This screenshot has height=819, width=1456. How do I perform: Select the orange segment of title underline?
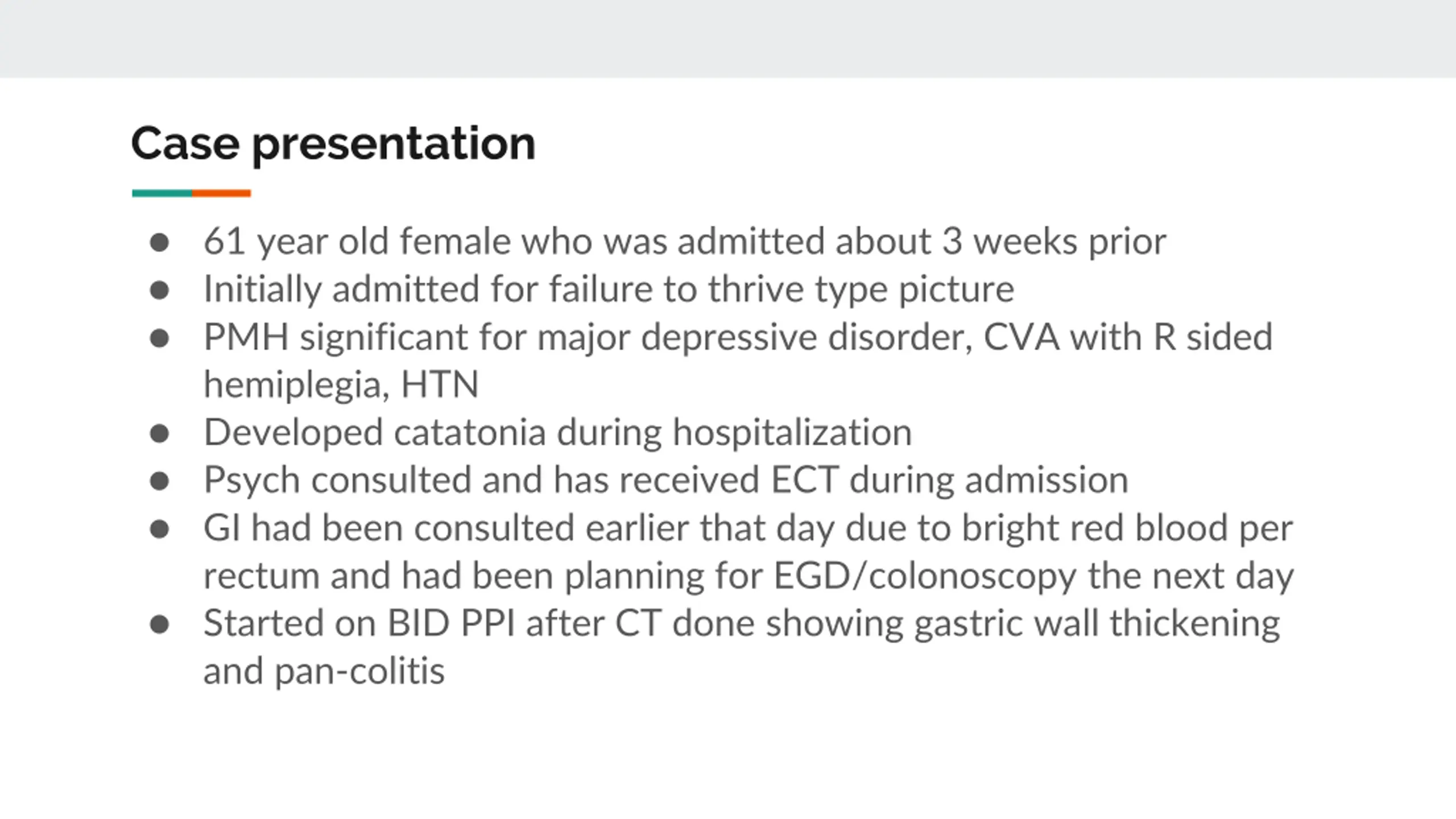pos(221,193)
